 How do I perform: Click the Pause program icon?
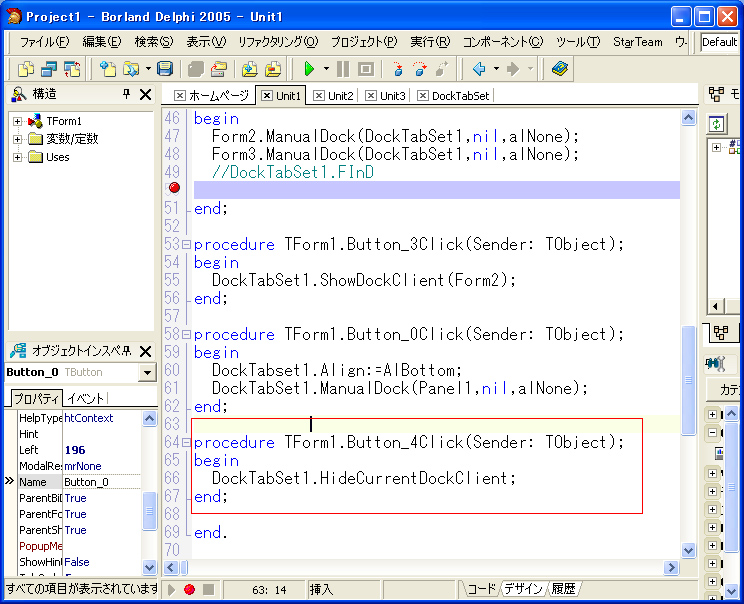[x=343, y=69]
